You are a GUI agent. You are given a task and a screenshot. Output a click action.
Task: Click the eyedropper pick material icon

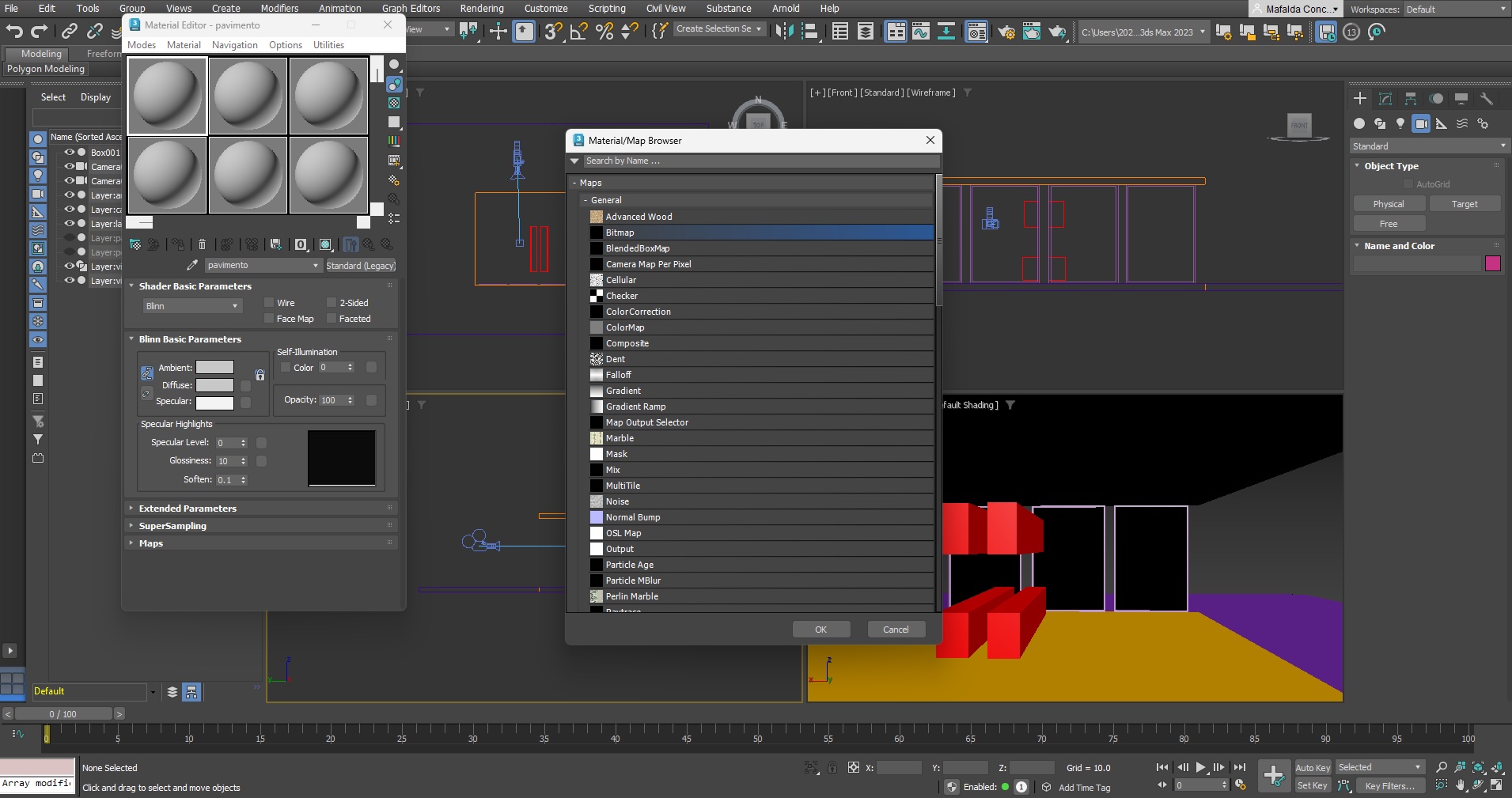pos(191,266)
